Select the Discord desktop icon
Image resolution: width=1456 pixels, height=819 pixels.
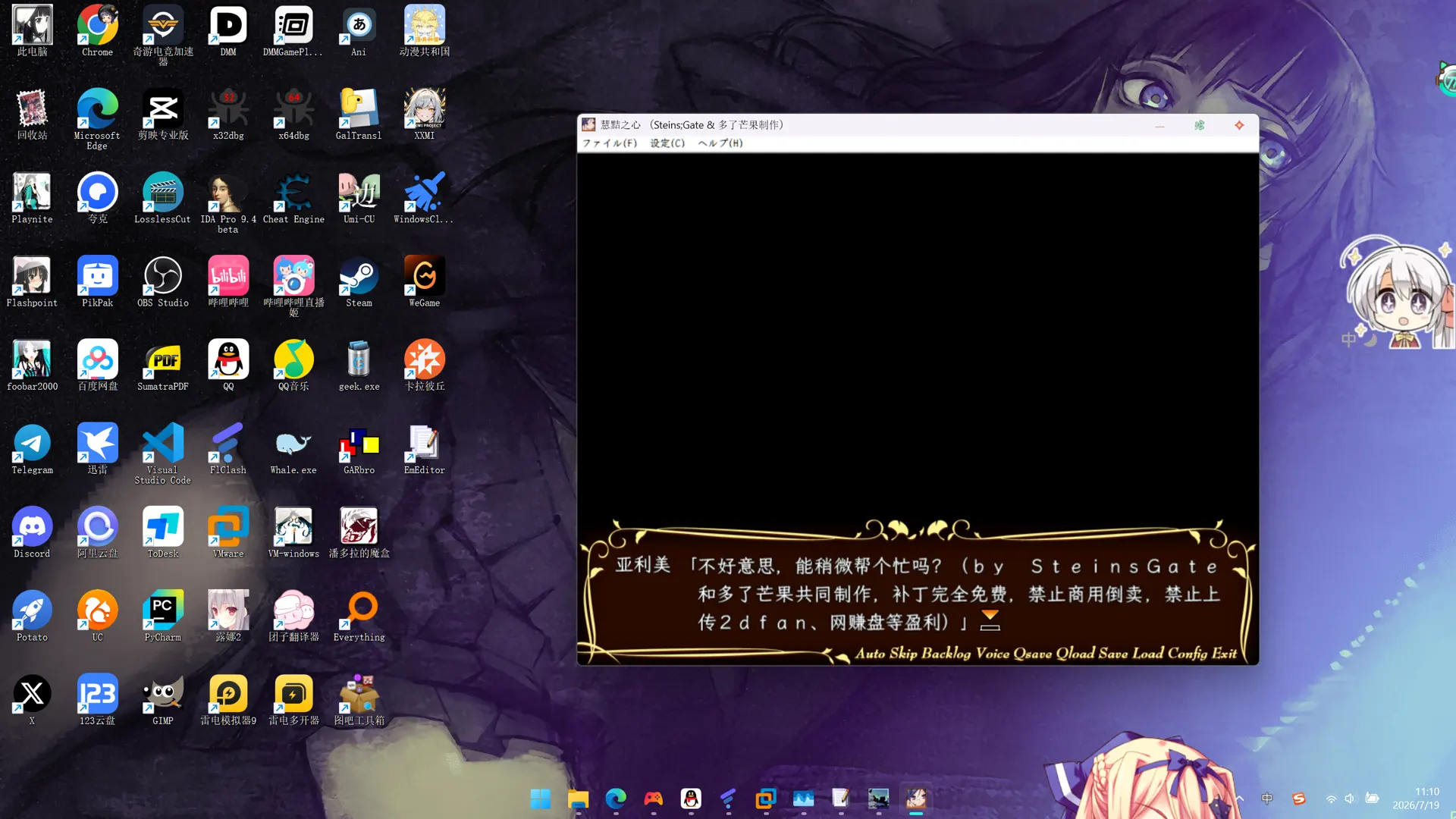point(32,533)
